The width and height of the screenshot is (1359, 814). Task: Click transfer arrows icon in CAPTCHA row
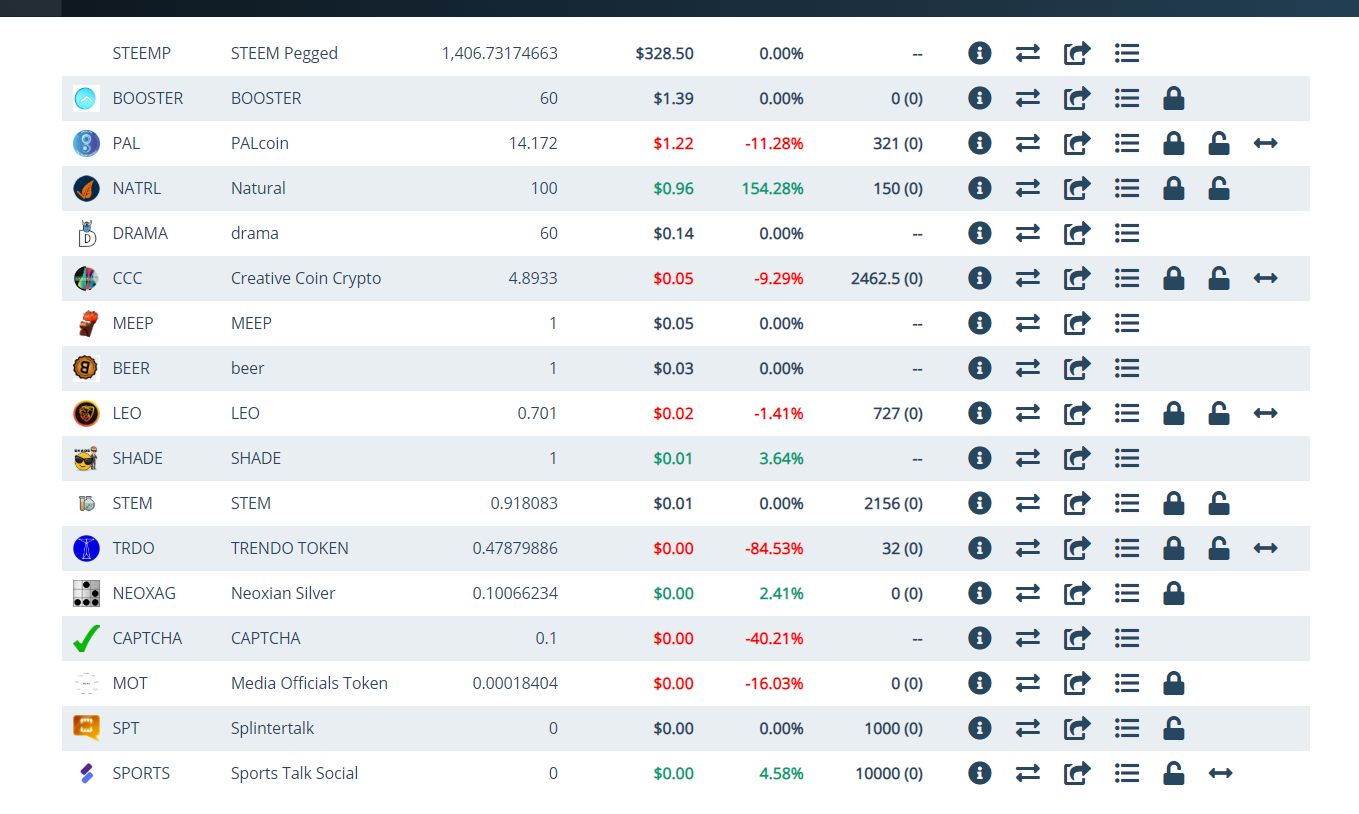coord(1028,638)
